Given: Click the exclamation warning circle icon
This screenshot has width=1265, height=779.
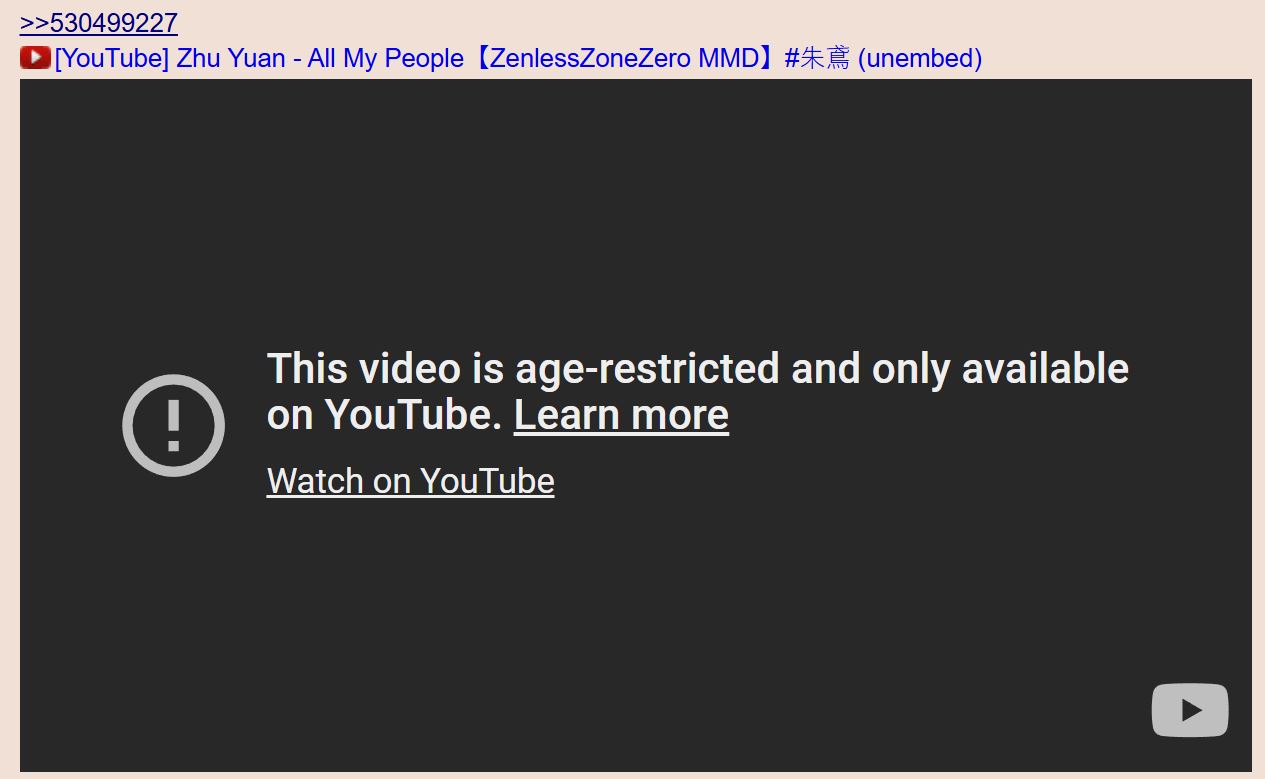Looking at the screenshot, I should (173, 425).
